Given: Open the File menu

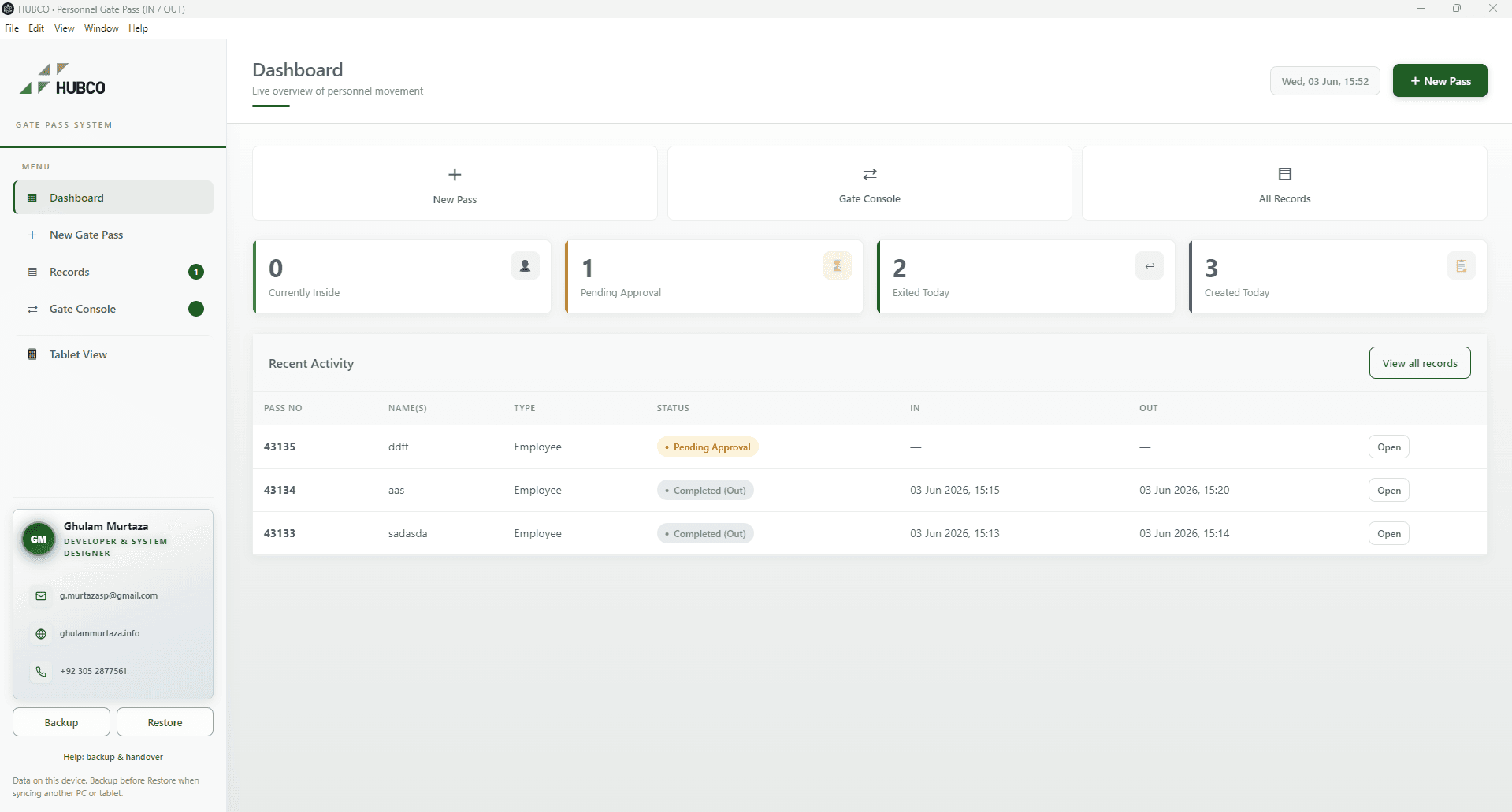Looking at the screenshot, I should point(12,28).
